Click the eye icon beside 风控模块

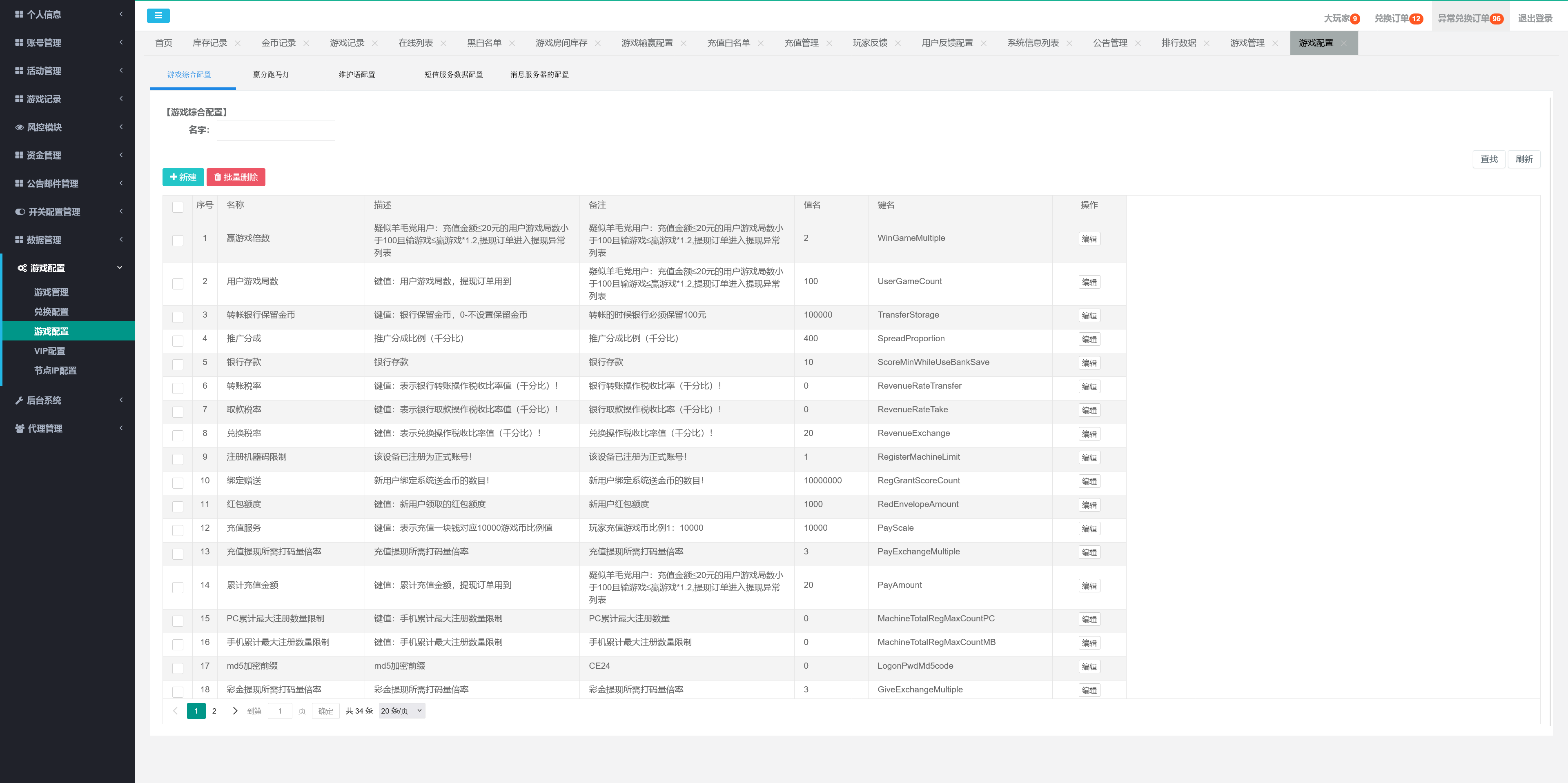tap(20, 127)
